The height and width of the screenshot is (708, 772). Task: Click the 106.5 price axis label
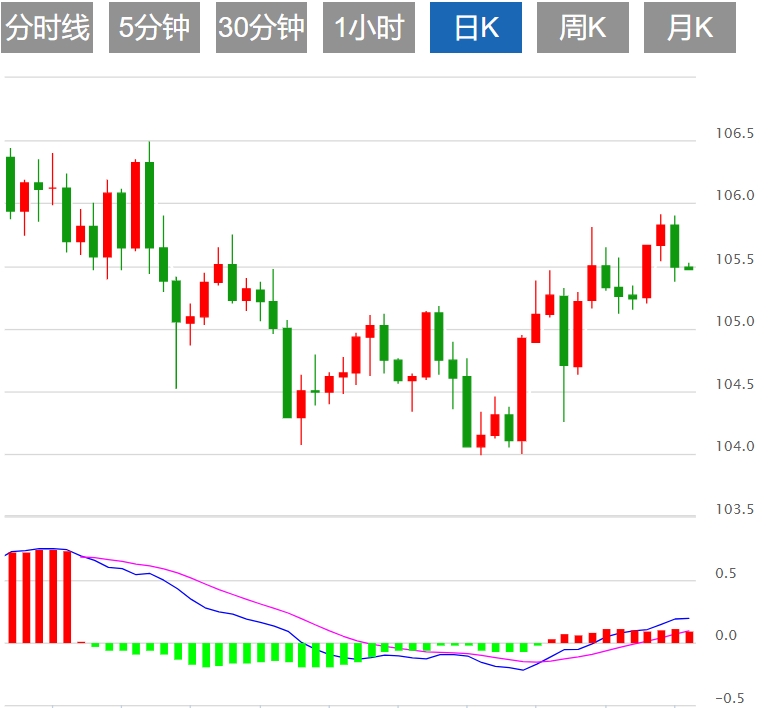(x=735, y=133)
